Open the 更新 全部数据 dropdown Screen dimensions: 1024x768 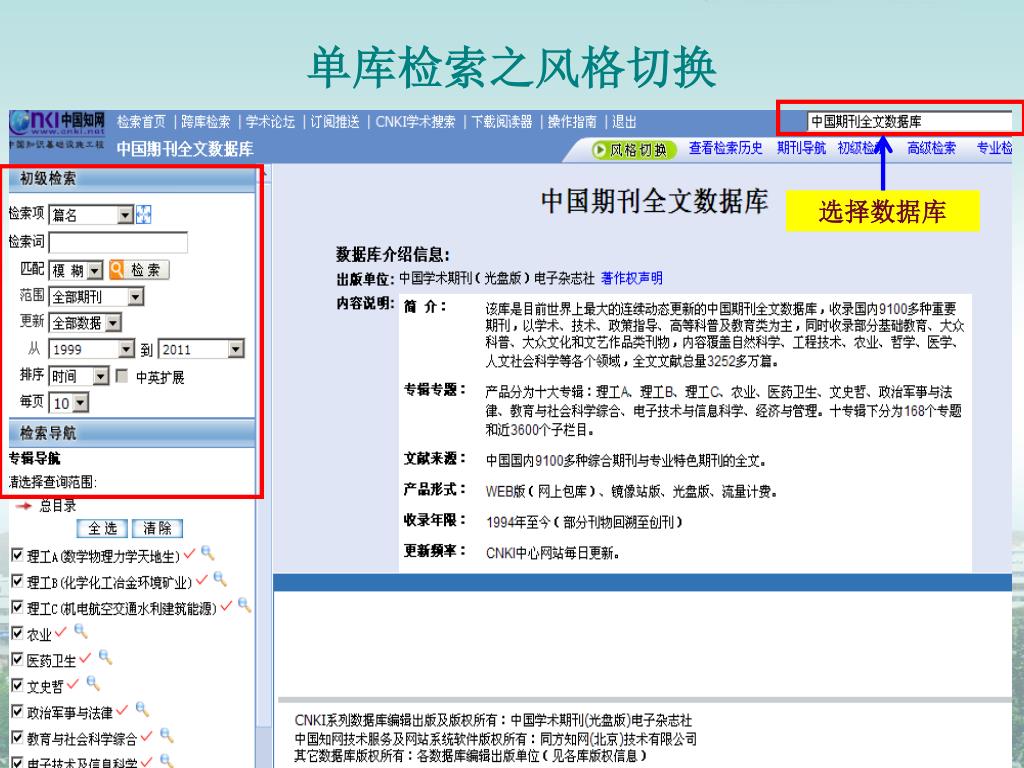85,323
